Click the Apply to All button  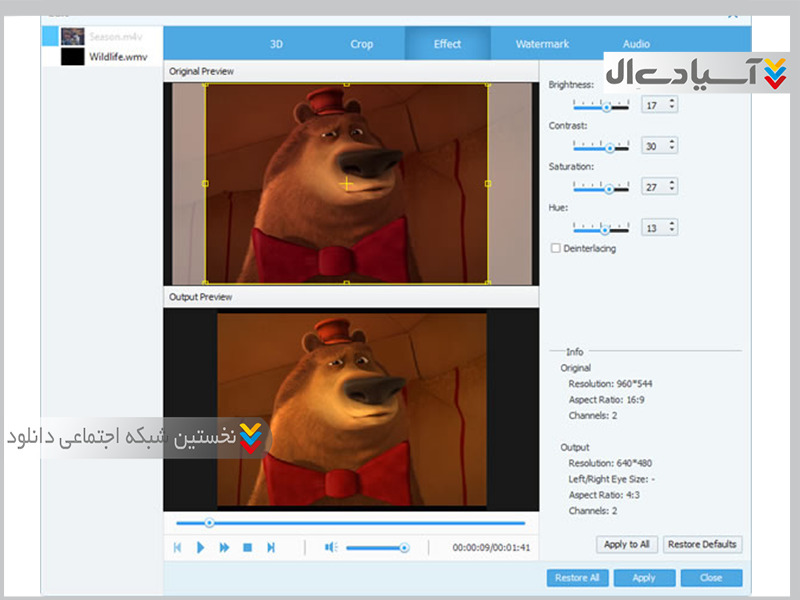[x=627, y=545]
